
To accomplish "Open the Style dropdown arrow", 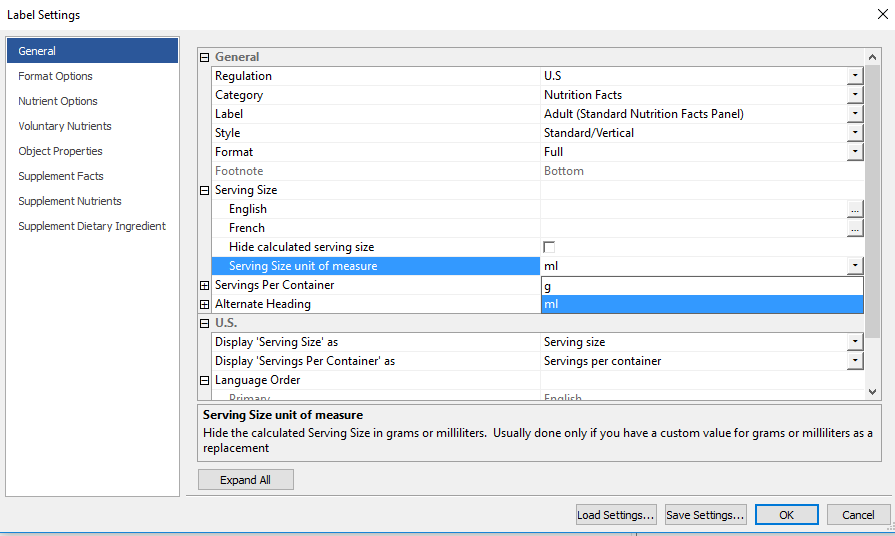I will (854, 133).
